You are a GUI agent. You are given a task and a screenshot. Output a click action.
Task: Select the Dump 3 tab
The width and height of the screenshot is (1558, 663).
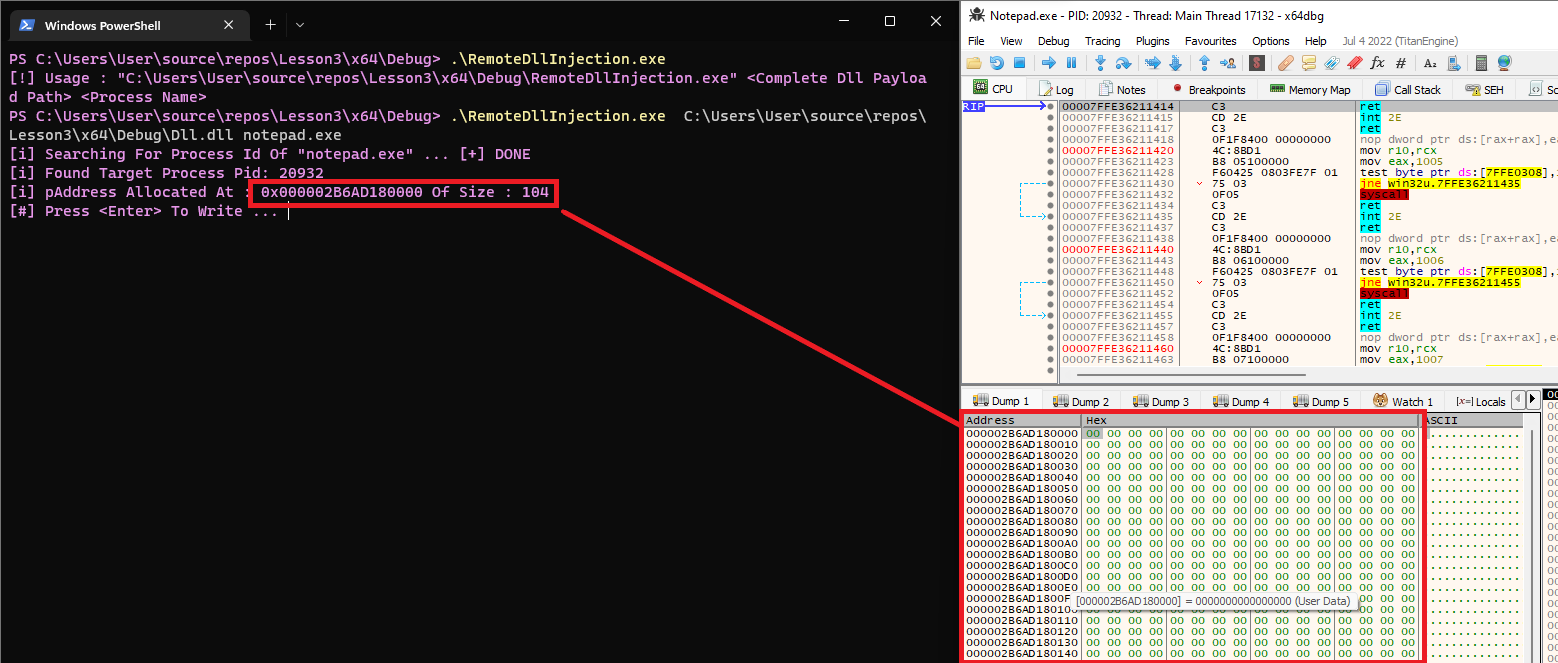coord(1161,401)
